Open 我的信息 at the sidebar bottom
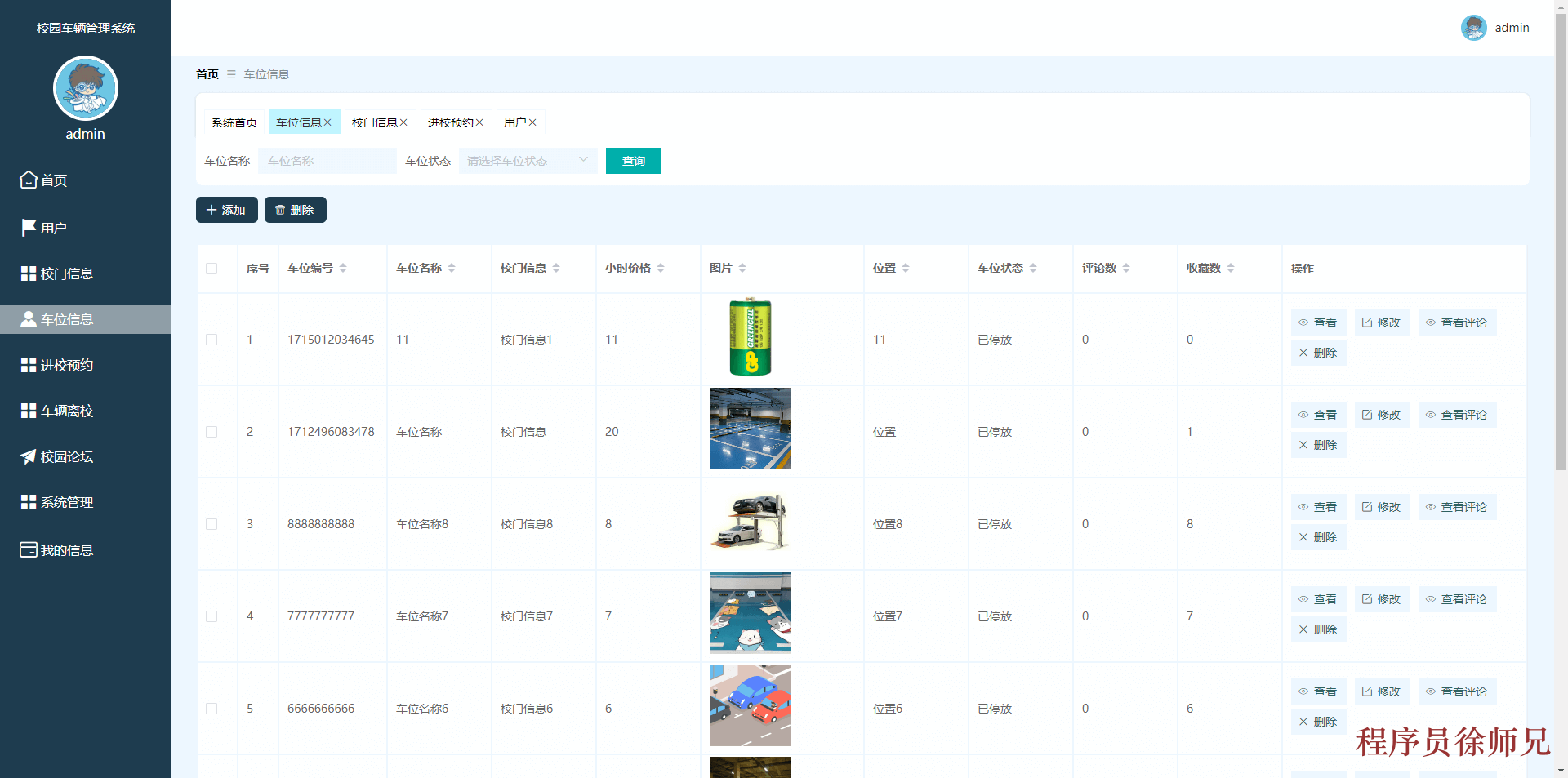Image resolution: width=1568 pixels, height=778 pixels. pos(65,549)
